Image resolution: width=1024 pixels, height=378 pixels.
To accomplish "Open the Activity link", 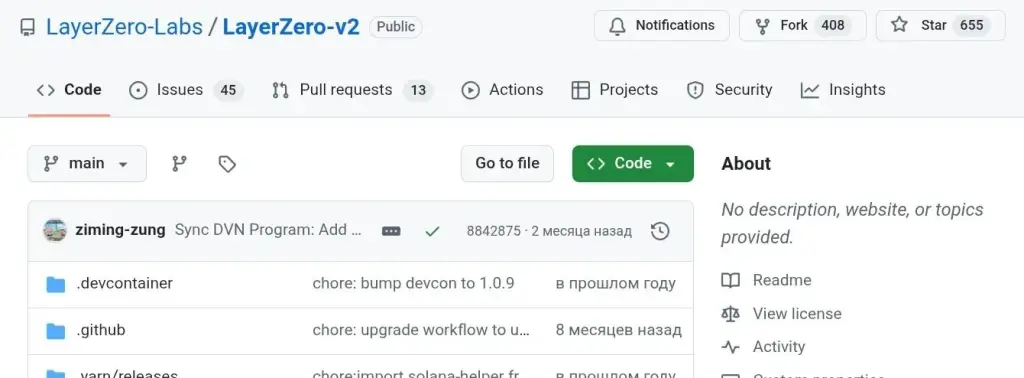I will pyautogui.click(x=778, y=347).
